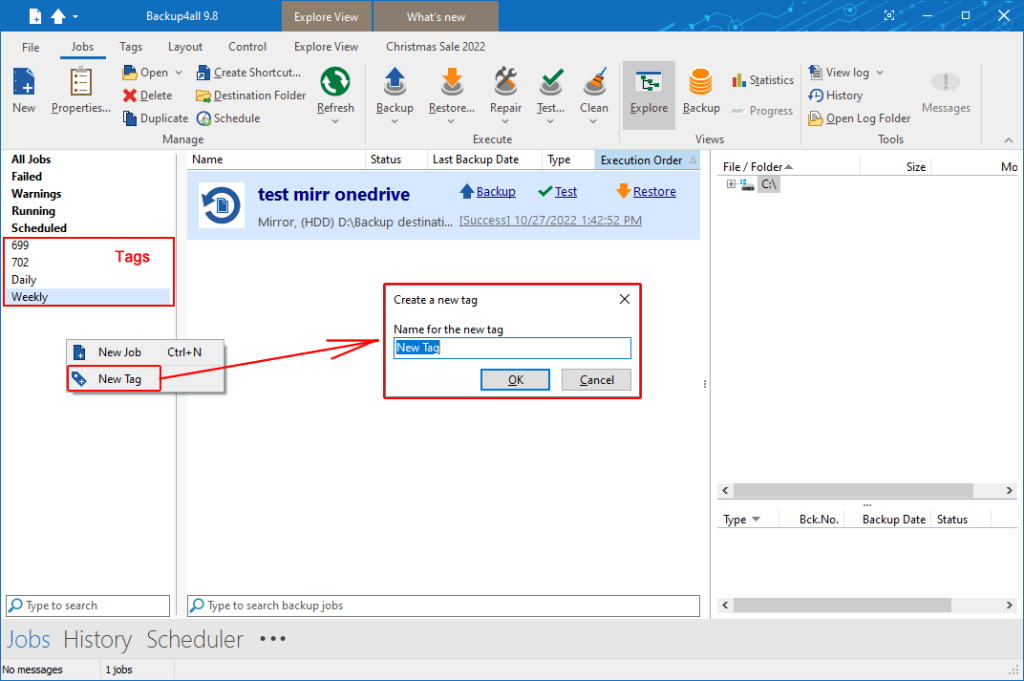This screenshot has width=1024, height=681.
Task: Show the Statistics view
Action: (x=763, y=80)
